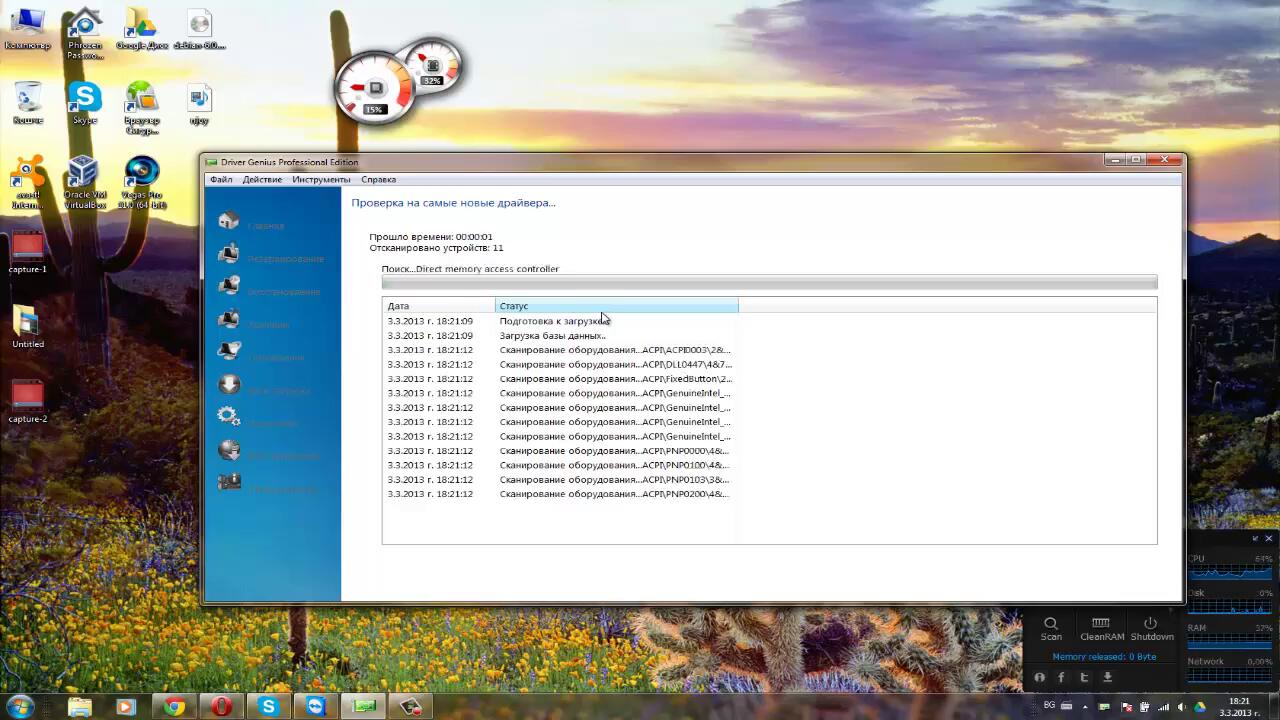Click the globe icon in sidebar
The image size is (1280, 720).
coord(229,450)
